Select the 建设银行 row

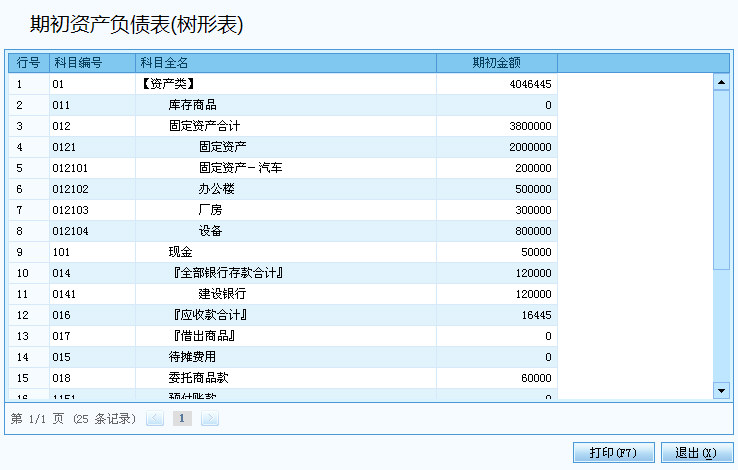point(222,294)
